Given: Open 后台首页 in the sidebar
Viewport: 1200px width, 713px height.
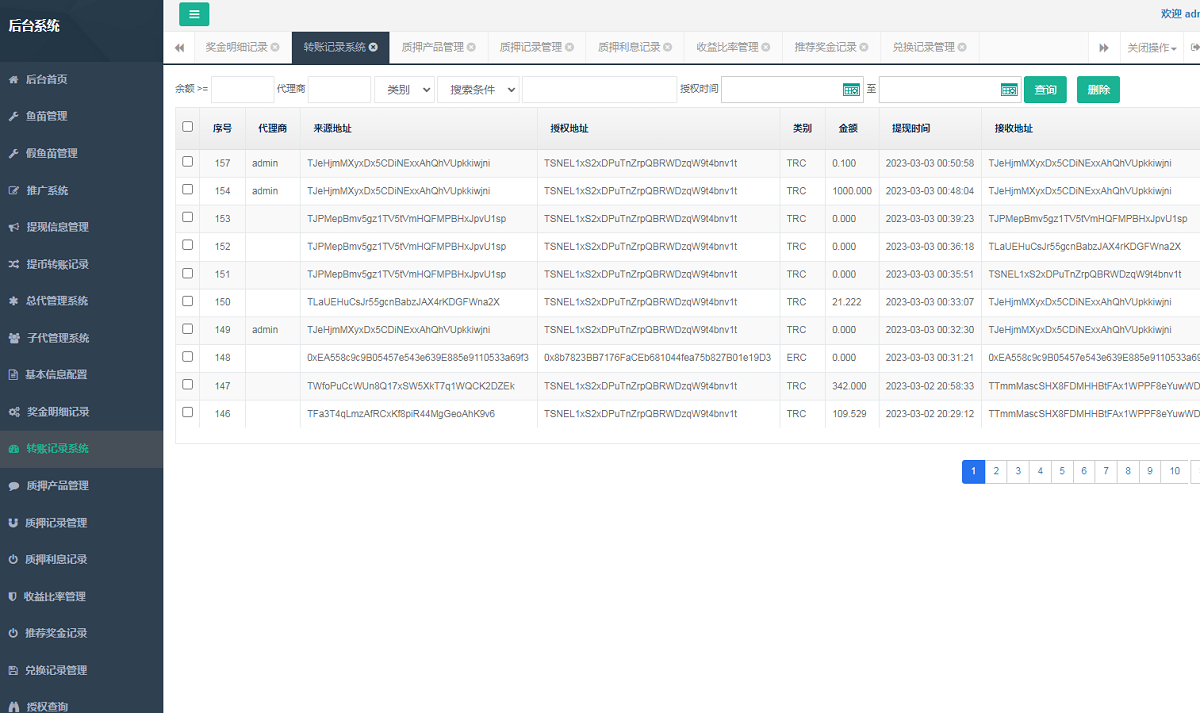Looking at the screenshot, I should pos(46,79).
